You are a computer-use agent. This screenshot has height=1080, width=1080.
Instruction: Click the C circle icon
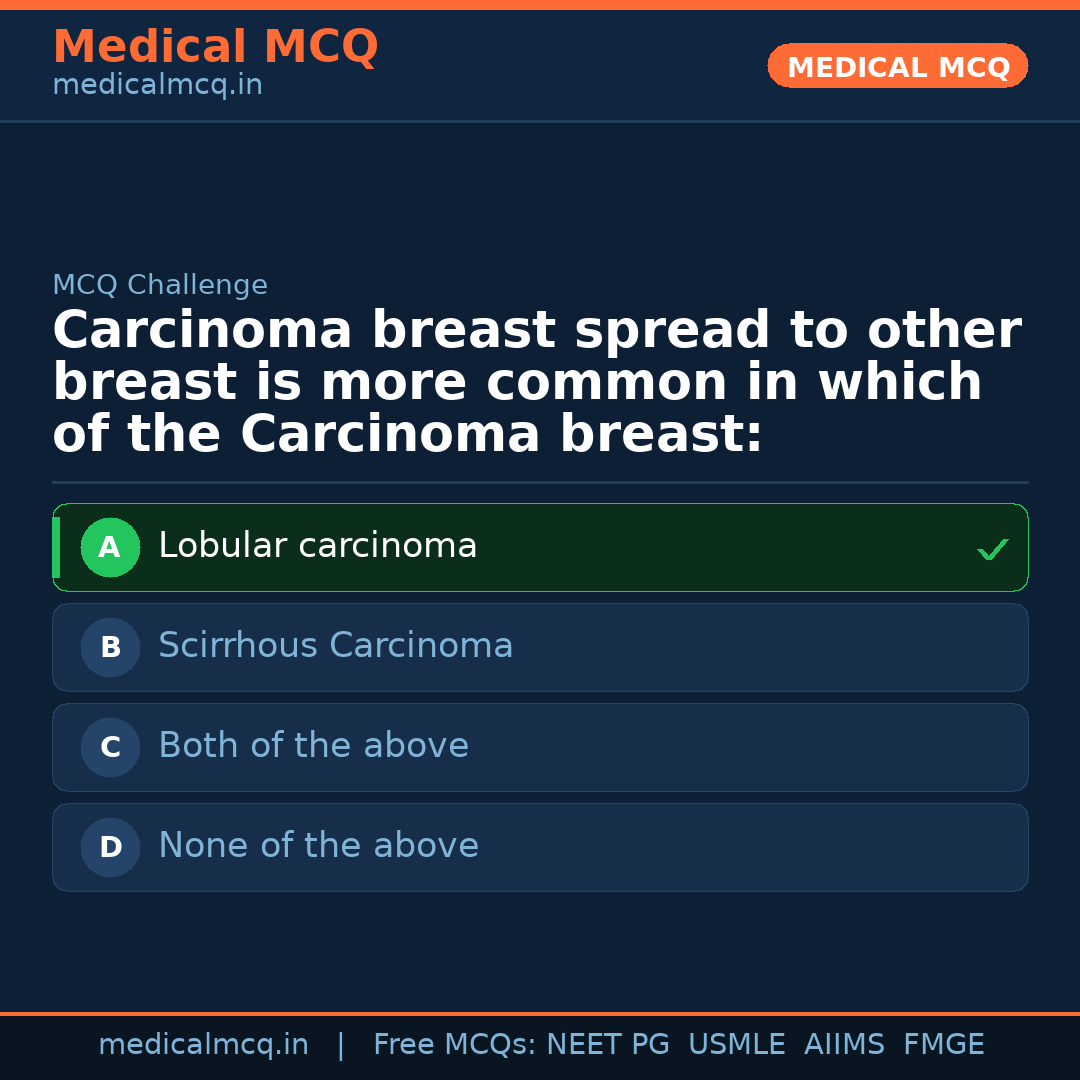coord(110,747)
